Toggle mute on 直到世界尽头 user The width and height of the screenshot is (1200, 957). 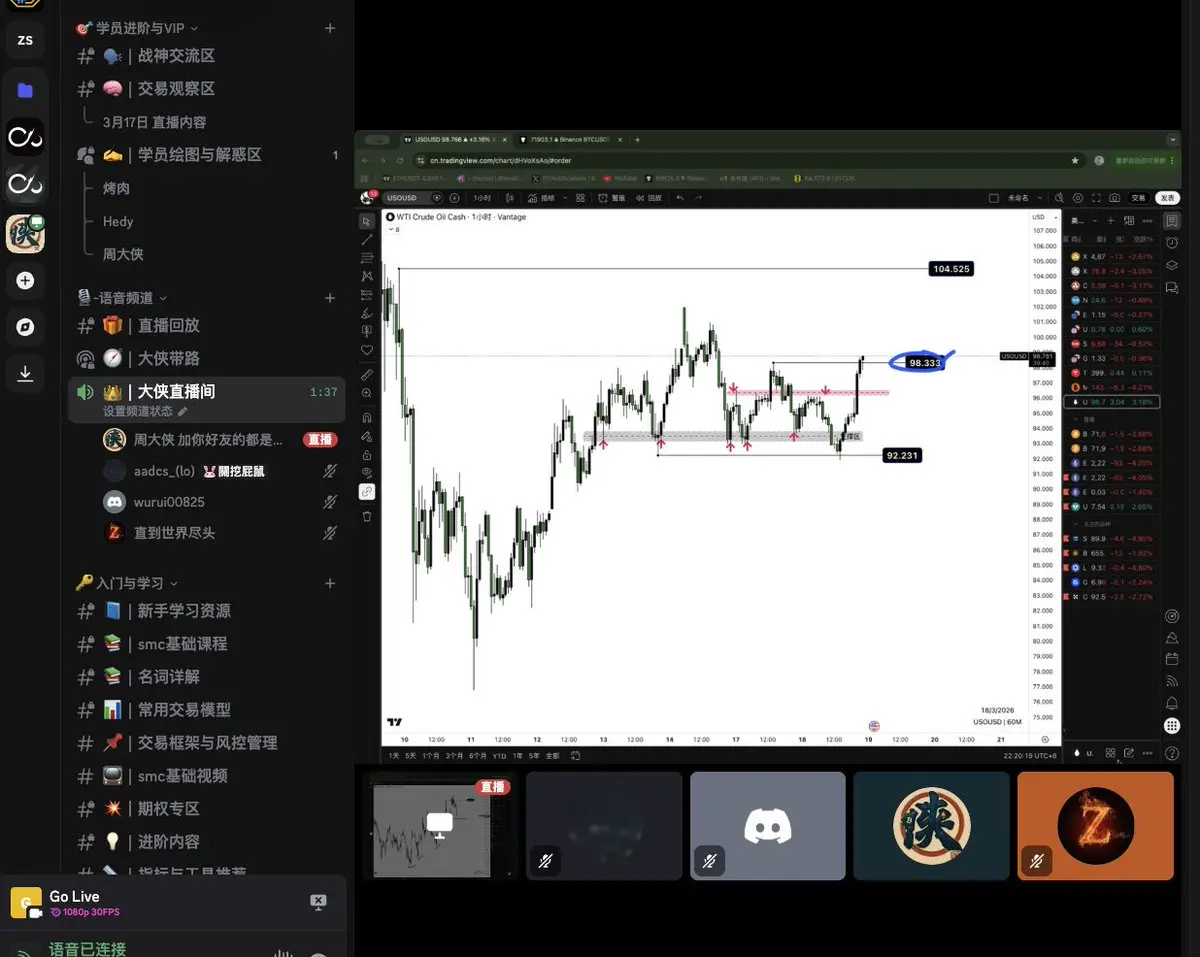(x=329, y=533)
